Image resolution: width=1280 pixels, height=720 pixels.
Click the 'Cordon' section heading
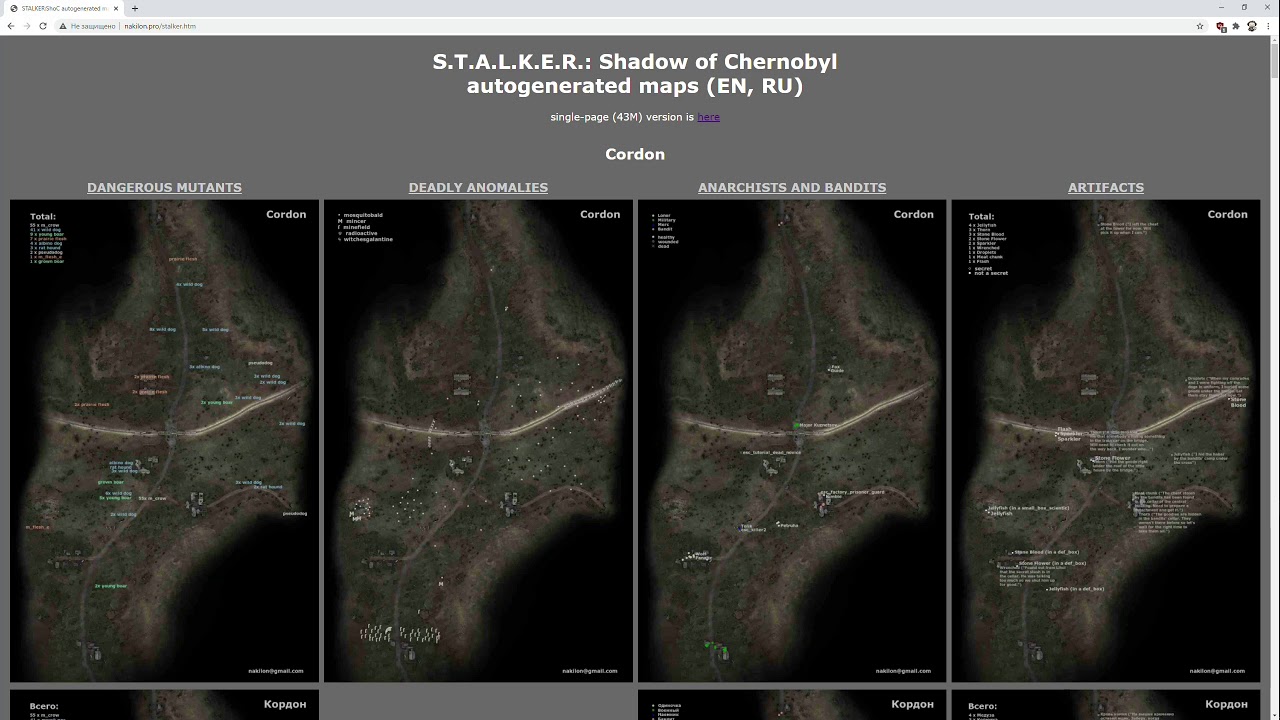coord(635,154)
